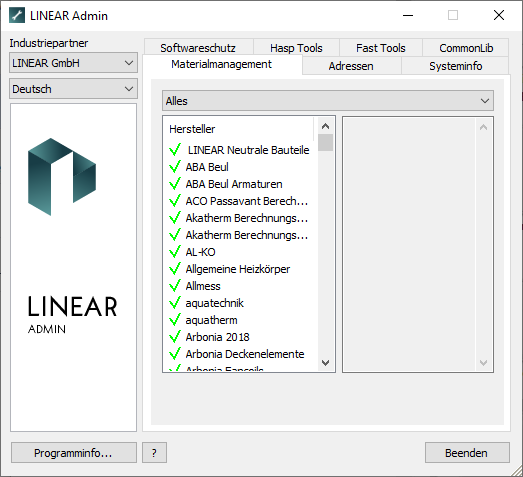
Task: Select the Allgemeine Heizkörper entry
Action: coord(238,269)
